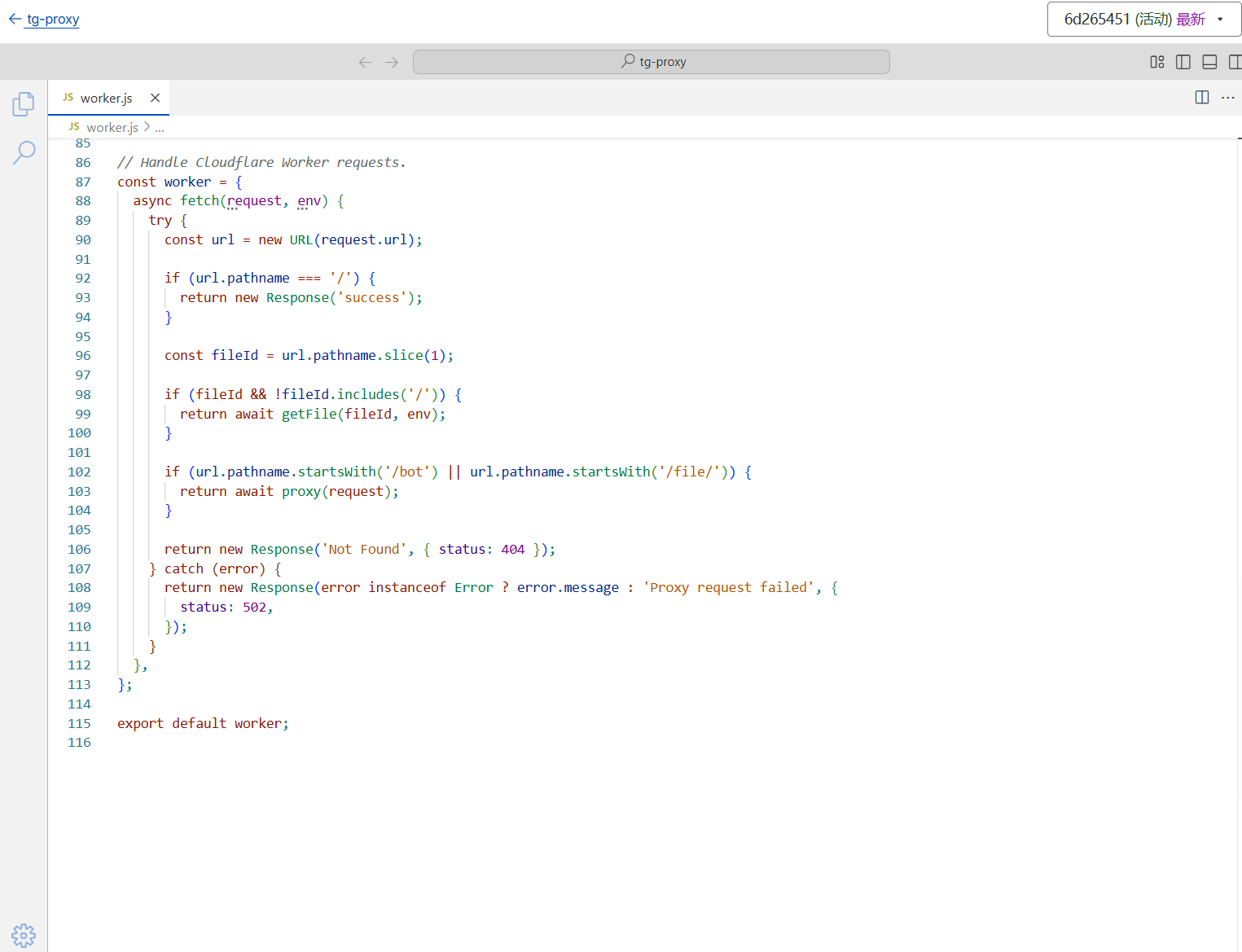
Task: Click 'status: 502,' in the code
Action: tap(226, 607)
